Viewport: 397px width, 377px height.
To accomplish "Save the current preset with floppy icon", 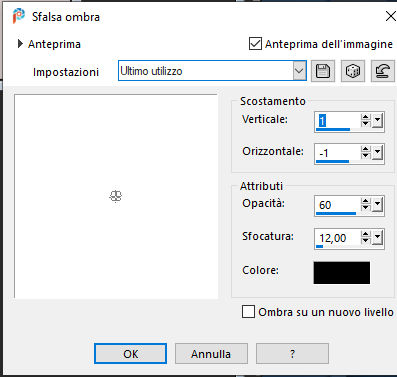I will [x=323, y=71].
